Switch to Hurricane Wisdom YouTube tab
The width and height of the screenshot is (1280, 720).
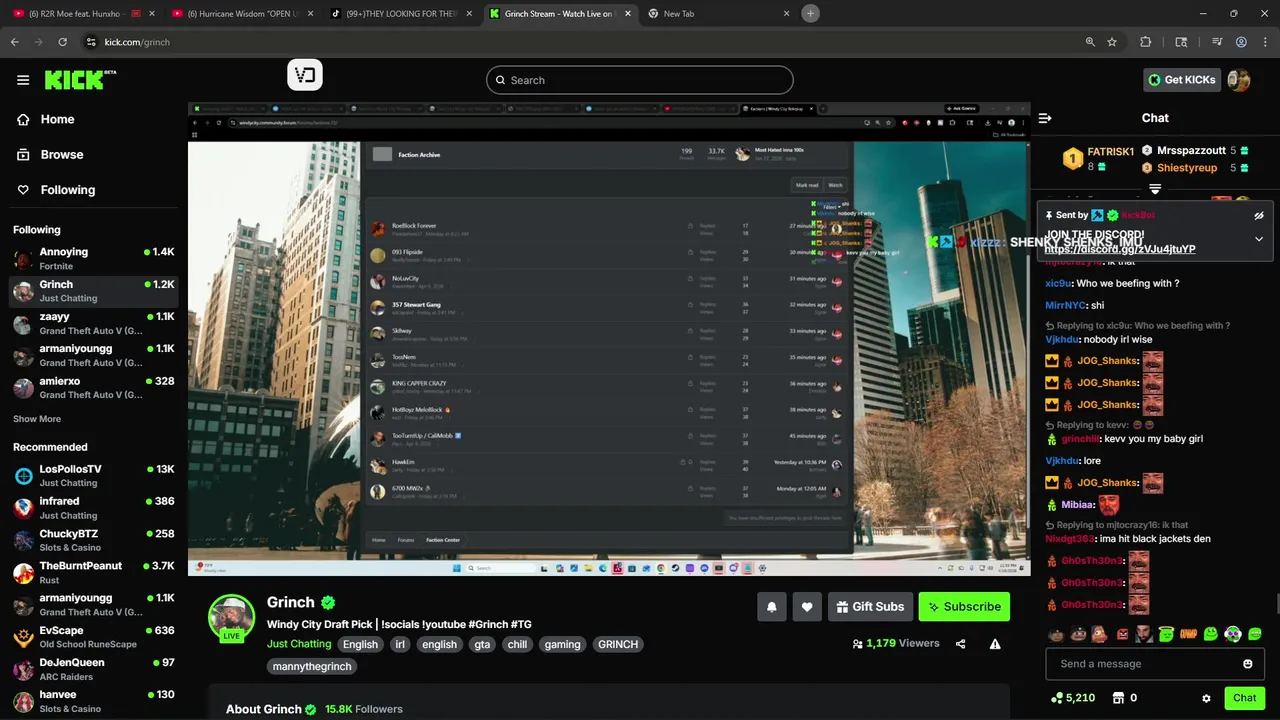tap(240, 14)
